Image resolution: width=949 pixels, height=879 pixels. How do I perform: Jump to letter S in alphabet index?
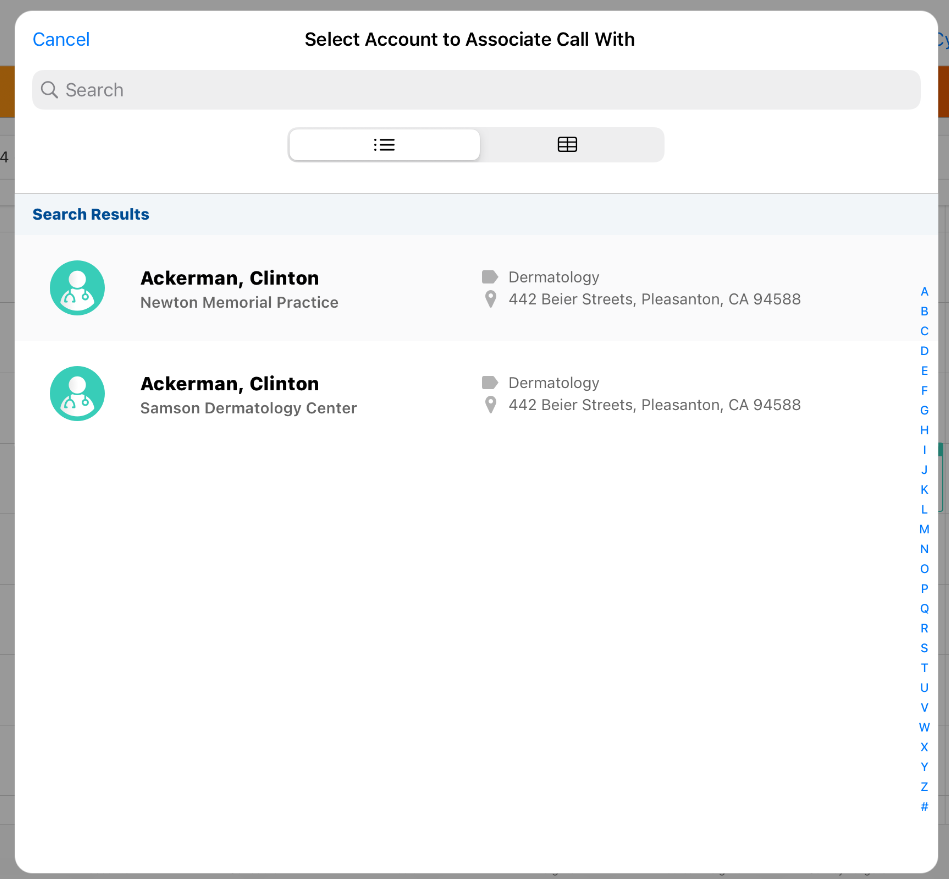[x=924, y=648]
